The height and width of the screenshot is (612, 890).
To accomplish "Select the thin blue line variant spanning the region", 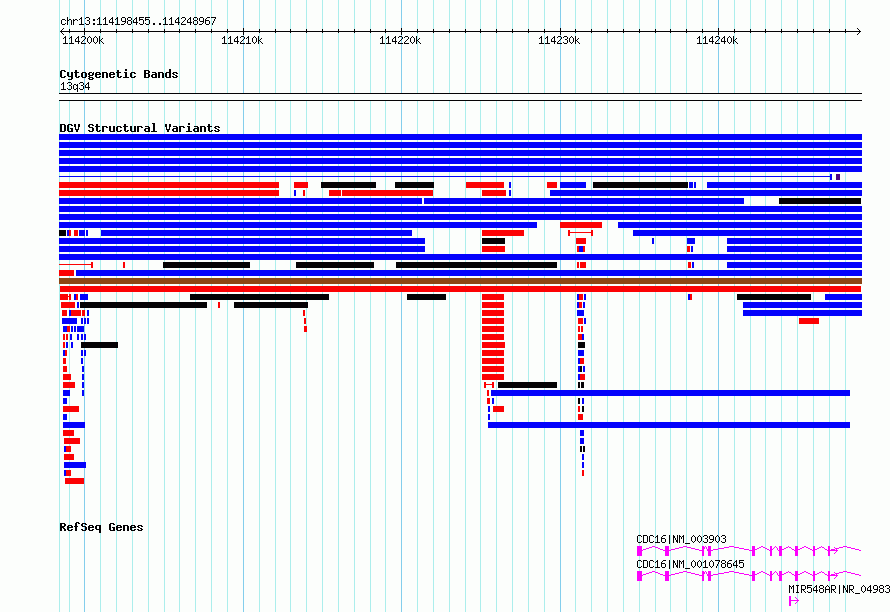I will [445, 177].
